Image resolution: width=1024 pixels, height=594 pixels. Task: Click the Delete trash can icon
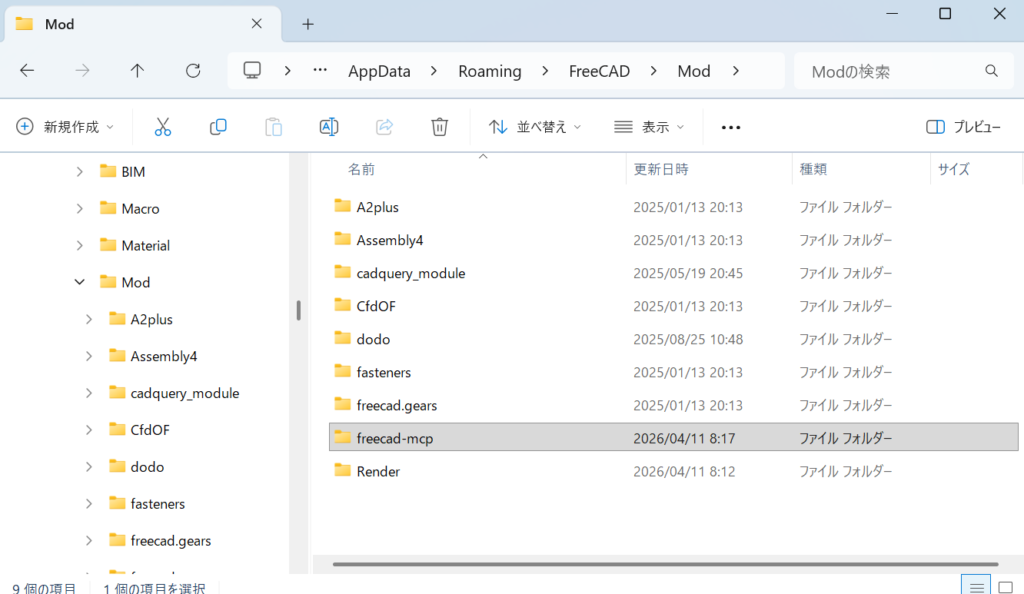[x=439, y=127]
